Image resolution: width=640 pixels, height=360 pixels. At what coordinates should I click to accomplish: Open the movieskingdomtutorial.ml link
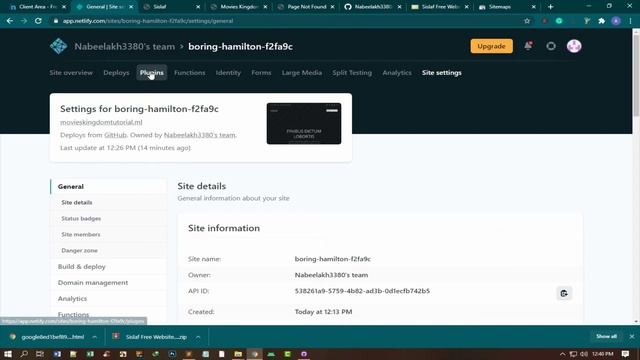point(101,122)
